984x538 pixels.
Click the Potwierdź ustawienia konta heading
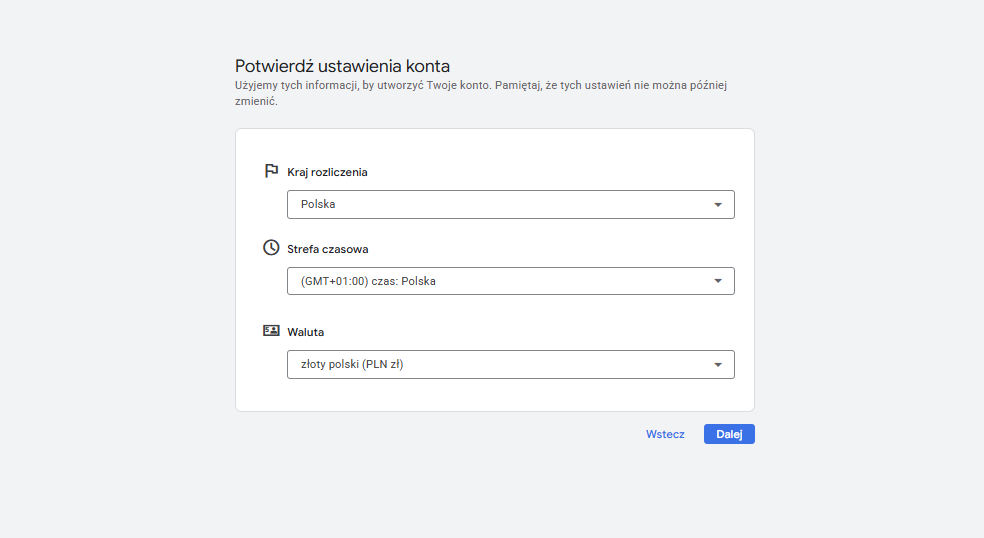tap(342, 67)
